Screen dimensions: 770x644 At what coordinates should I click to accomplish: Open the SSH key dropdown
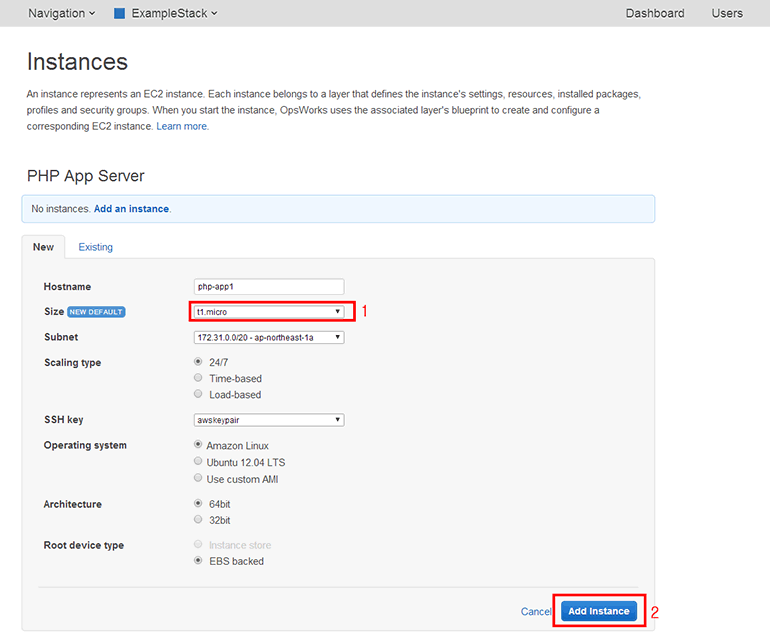tap(268, 420)
